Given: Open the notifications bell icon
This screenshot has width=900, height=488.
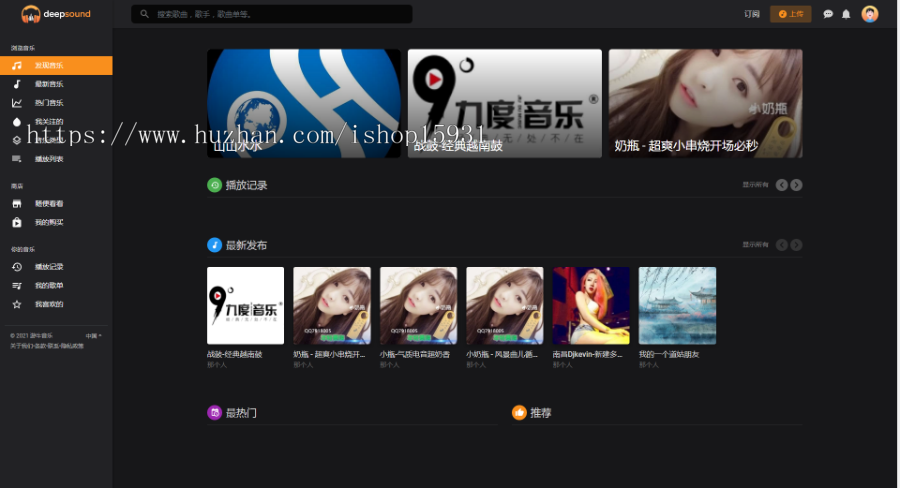Looking at the screenshot, I should click(x=846, y=14).
